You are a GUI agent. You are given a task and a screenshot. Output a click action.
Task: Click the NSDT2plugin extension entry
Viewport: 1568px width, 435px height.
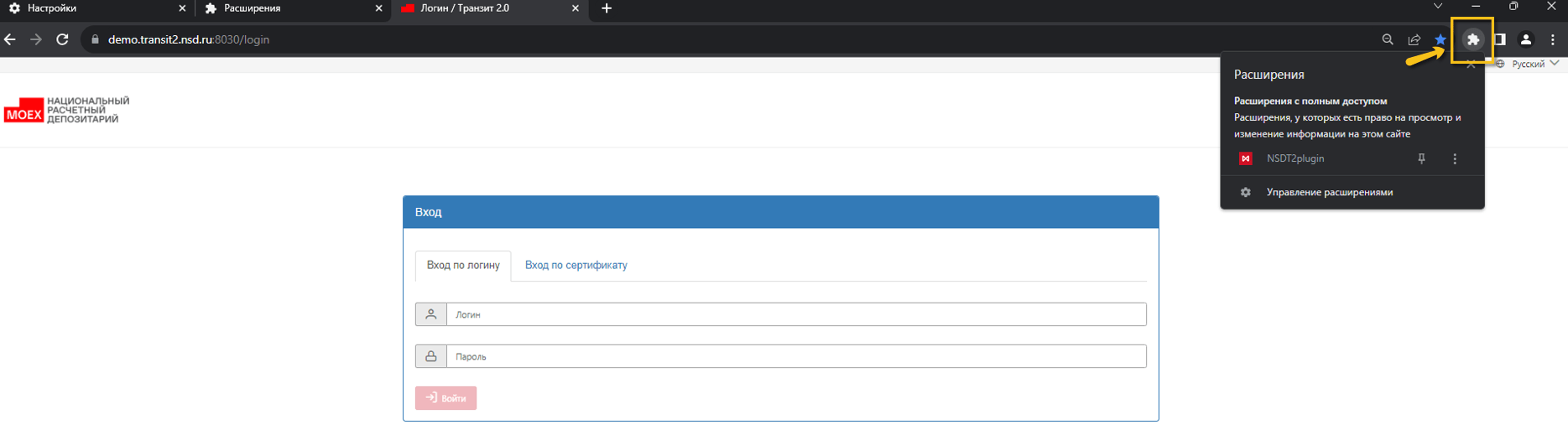1295,158
